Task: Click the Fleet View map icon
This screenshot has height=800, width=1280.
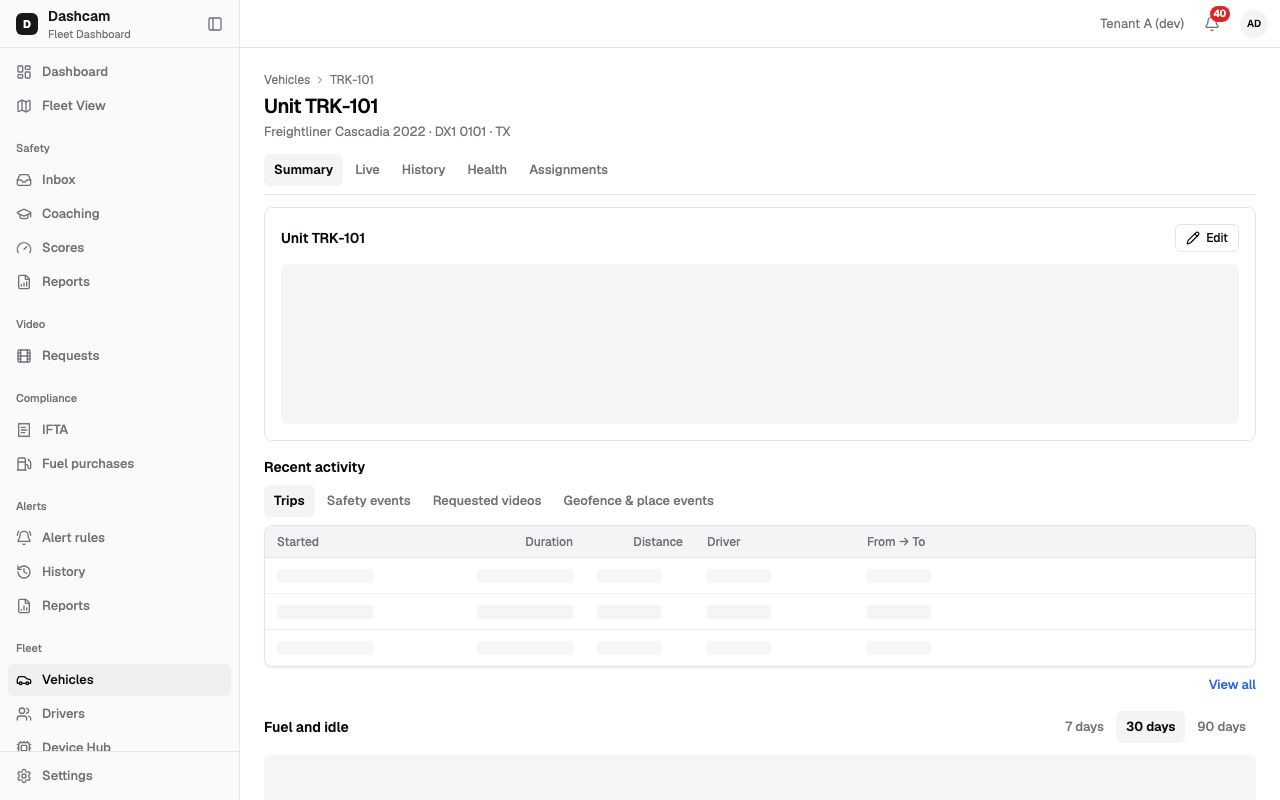Action: pos(24,106)
